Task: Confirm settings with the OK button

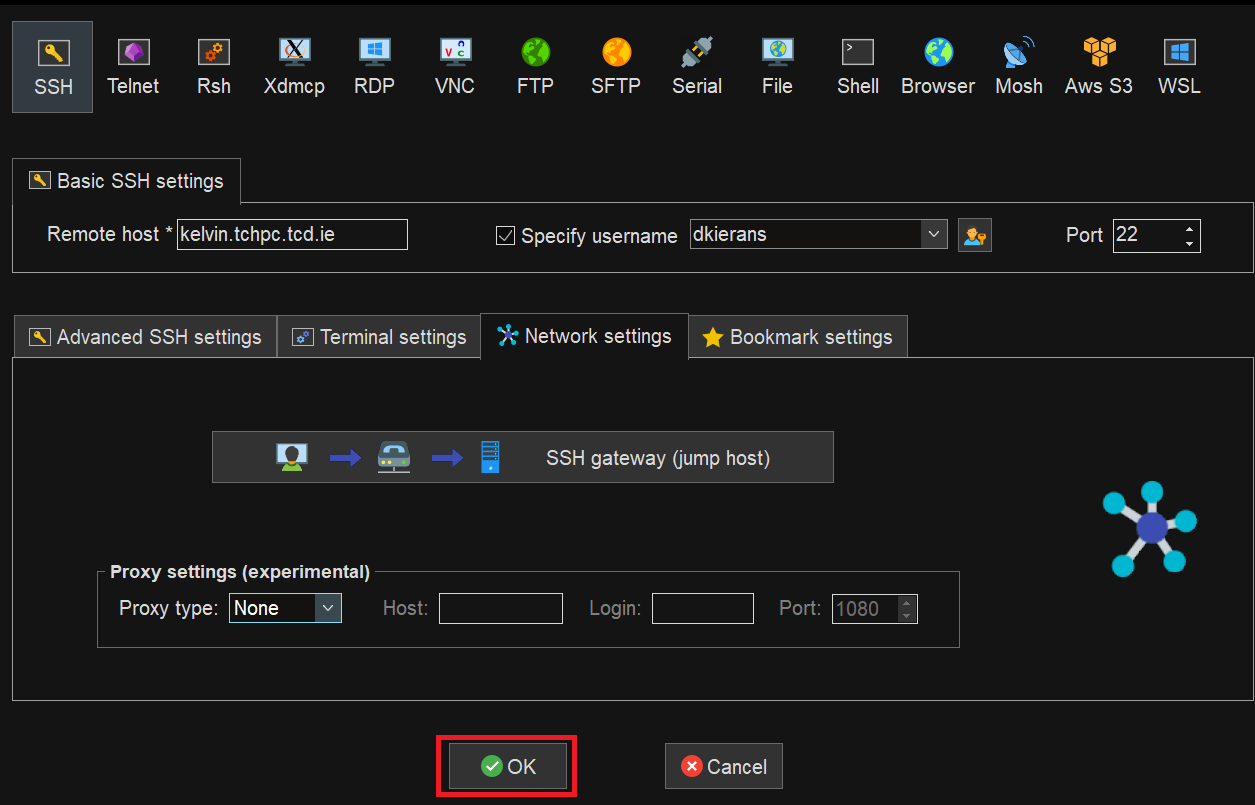Action: point(507,766)
